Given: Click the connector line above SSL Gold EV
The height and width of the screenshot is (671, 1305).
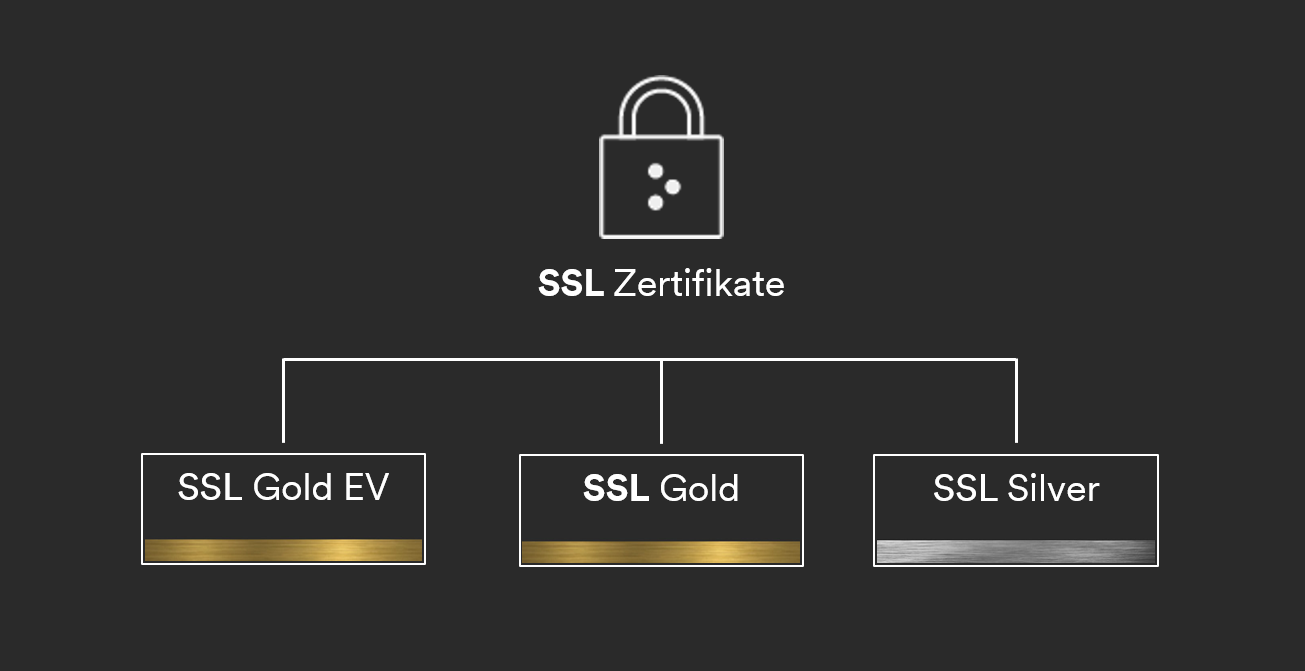Looking at the screenshot, I should click(x=284, y=400).
